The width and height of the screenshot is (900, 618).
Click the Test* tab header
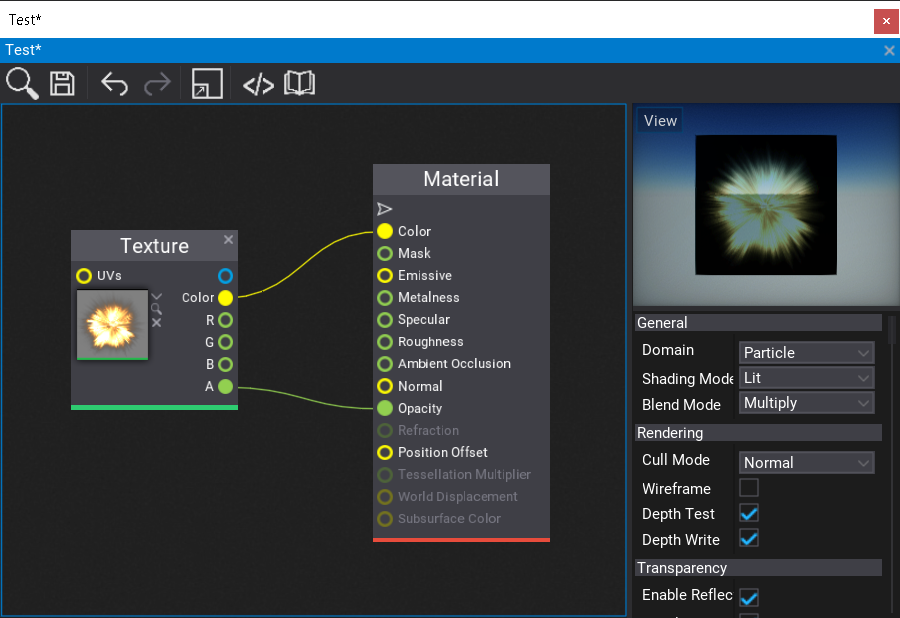point(22,49)
